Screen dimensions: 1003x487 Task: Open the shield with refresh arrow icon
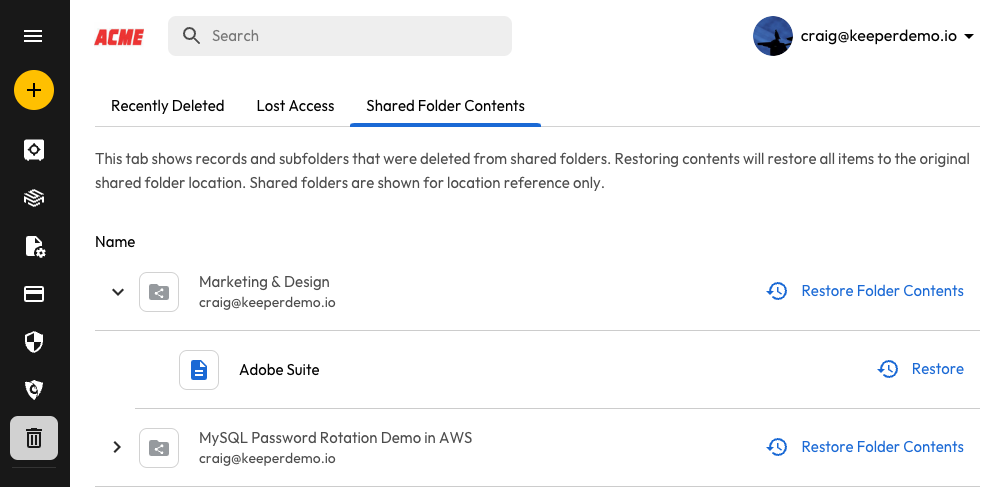coord(33,389)
